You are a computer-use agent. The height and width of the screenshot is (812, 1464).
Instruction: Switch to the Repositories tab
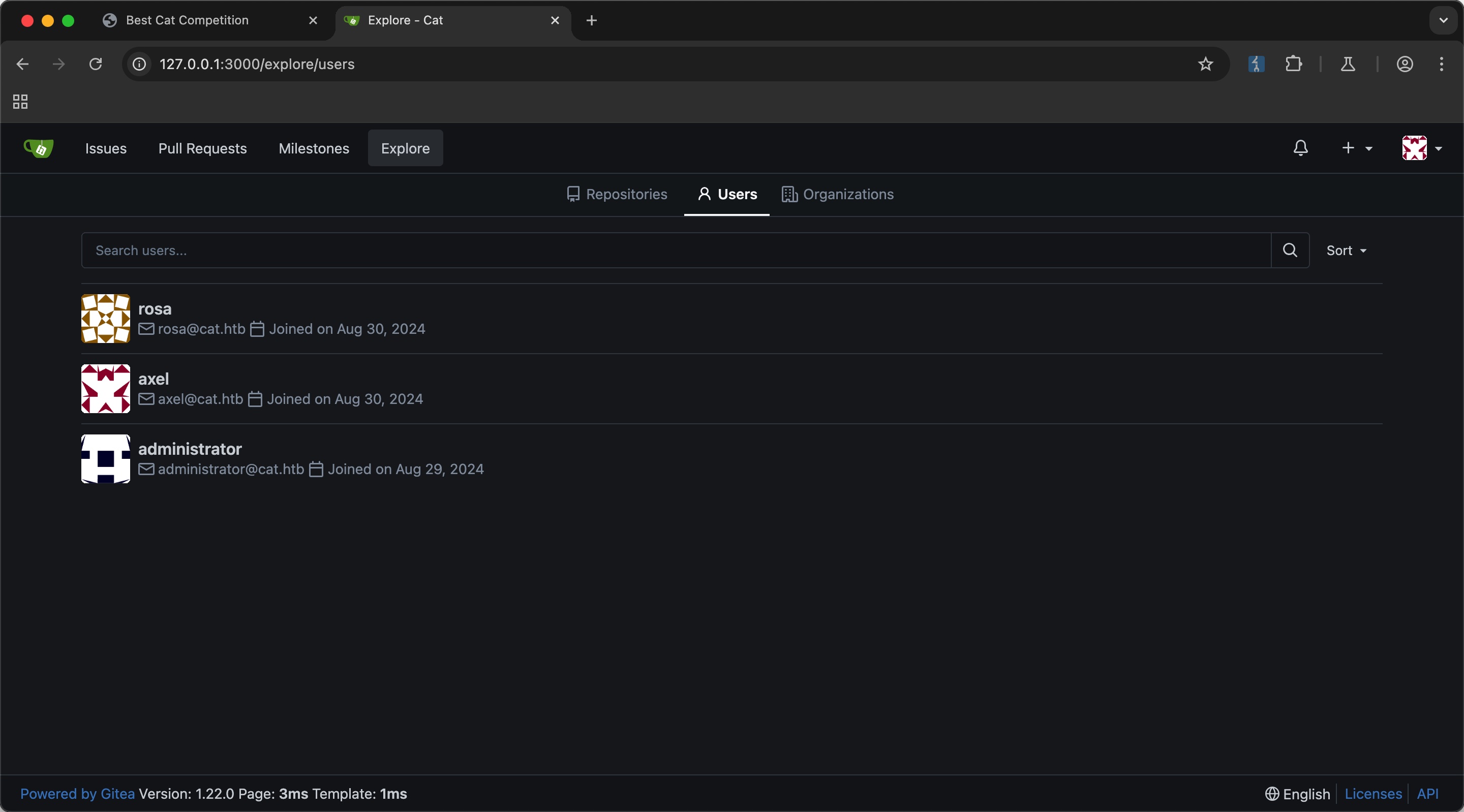pyautogui.click(x=617, y=194)
